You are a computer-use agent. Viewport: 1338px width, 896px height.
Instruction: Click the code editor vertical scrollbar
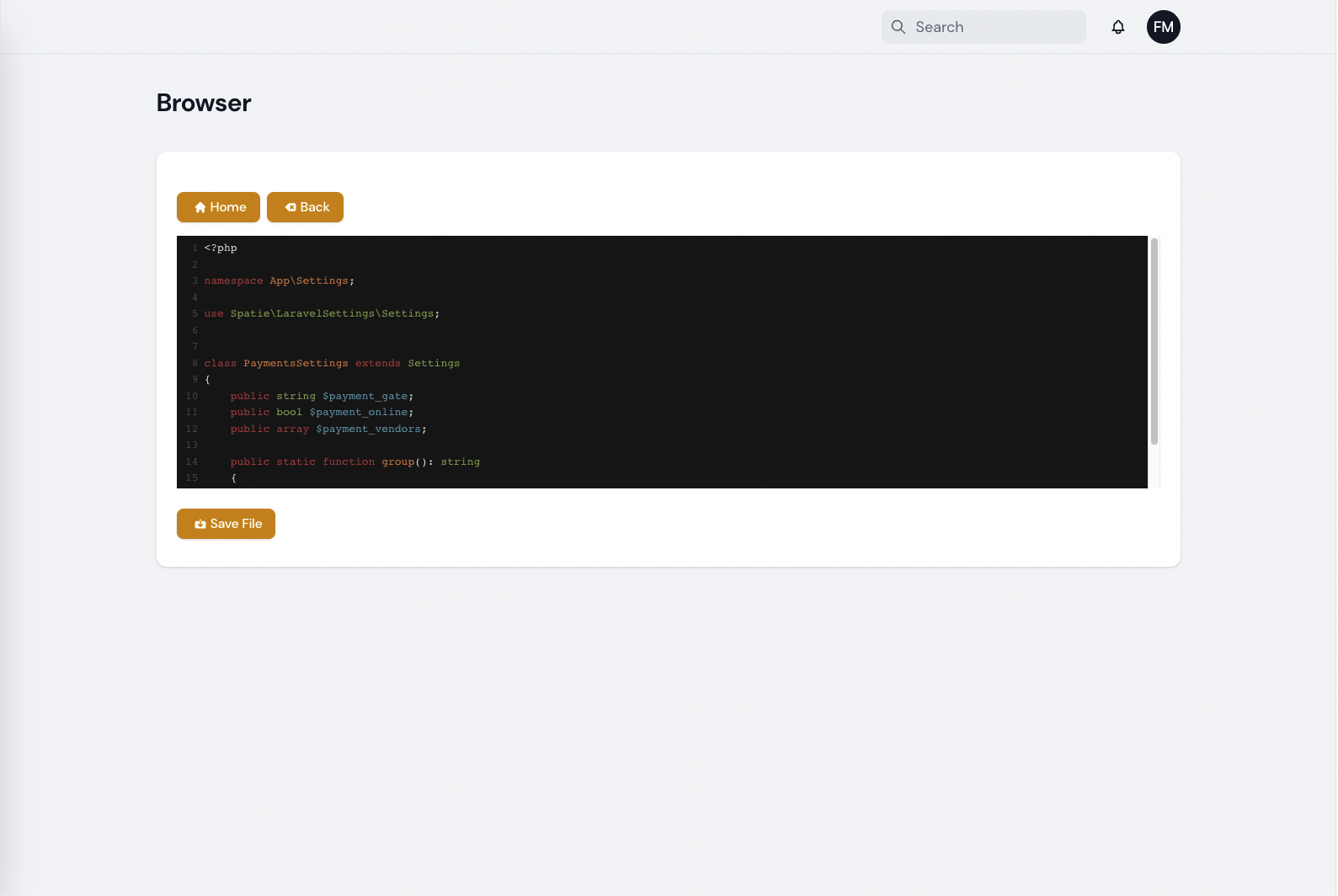1154,341
